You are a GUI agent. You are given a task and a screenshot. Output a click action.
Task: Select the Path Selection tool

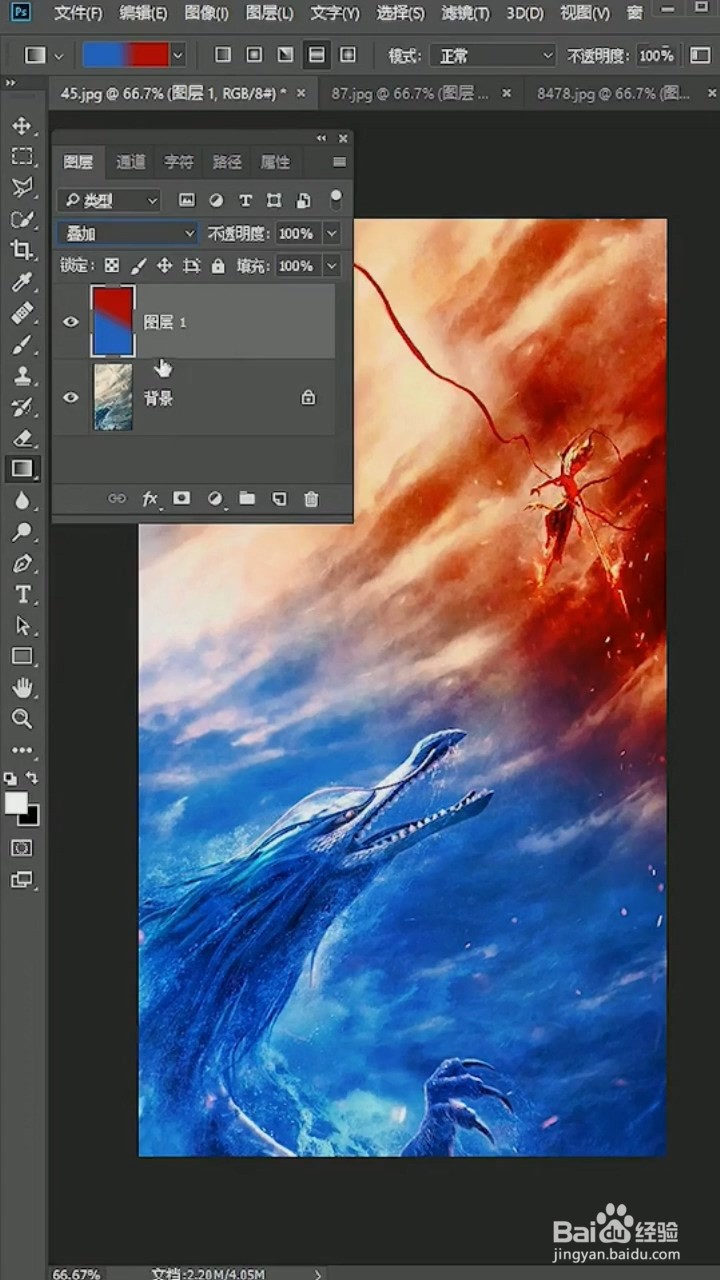pyautogui.click(x=22, y=626)
